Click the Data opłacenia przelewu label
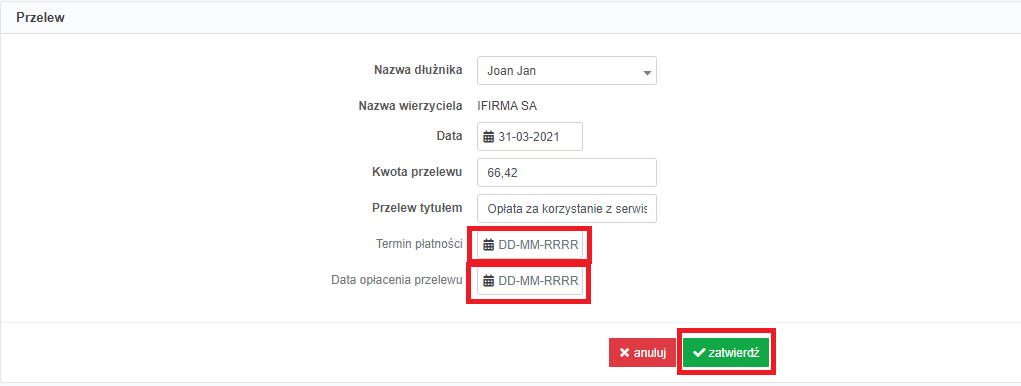This screenshot has width=1021, height=386. tap(397, 280)
